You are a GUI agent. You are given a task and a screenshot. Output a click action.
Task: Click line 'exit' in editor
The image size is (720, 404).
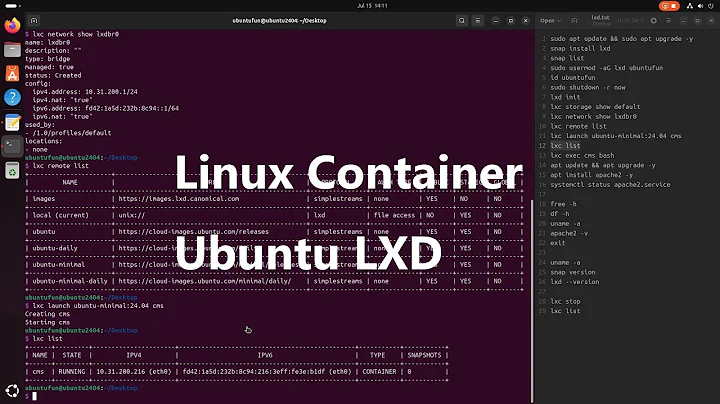(557, 243)
